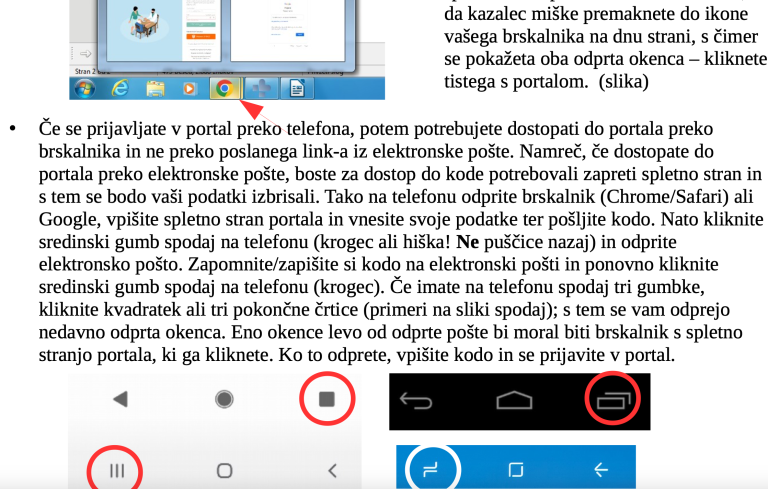768x489 pixels.
Task: Tap the solid square recents button
Action: click(x=326, y=400)
